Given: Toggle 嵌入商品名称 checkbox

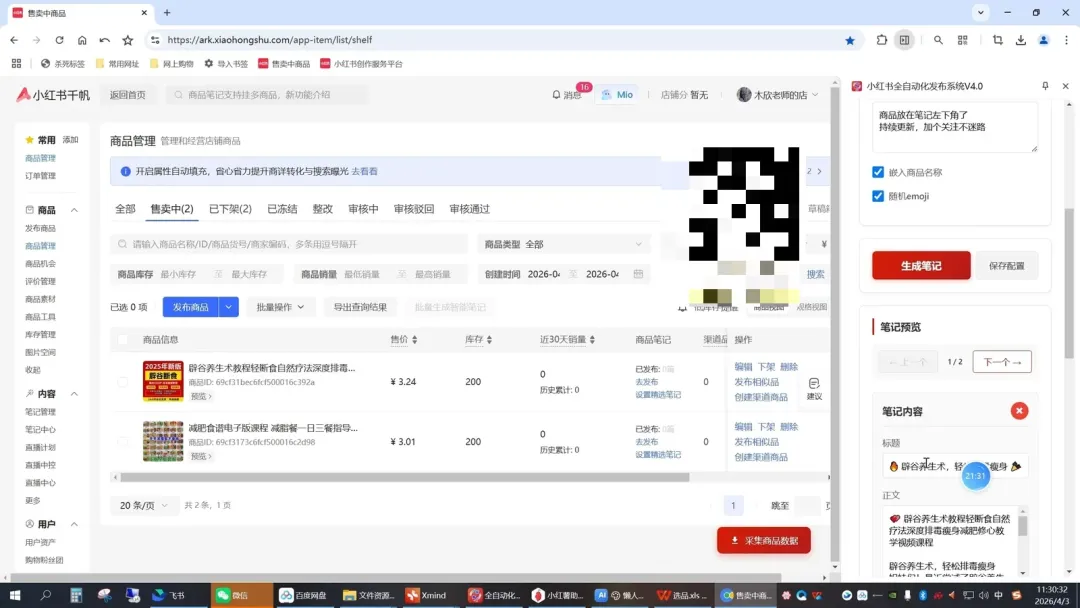Looking at the screenshot, I should point(878,172).
